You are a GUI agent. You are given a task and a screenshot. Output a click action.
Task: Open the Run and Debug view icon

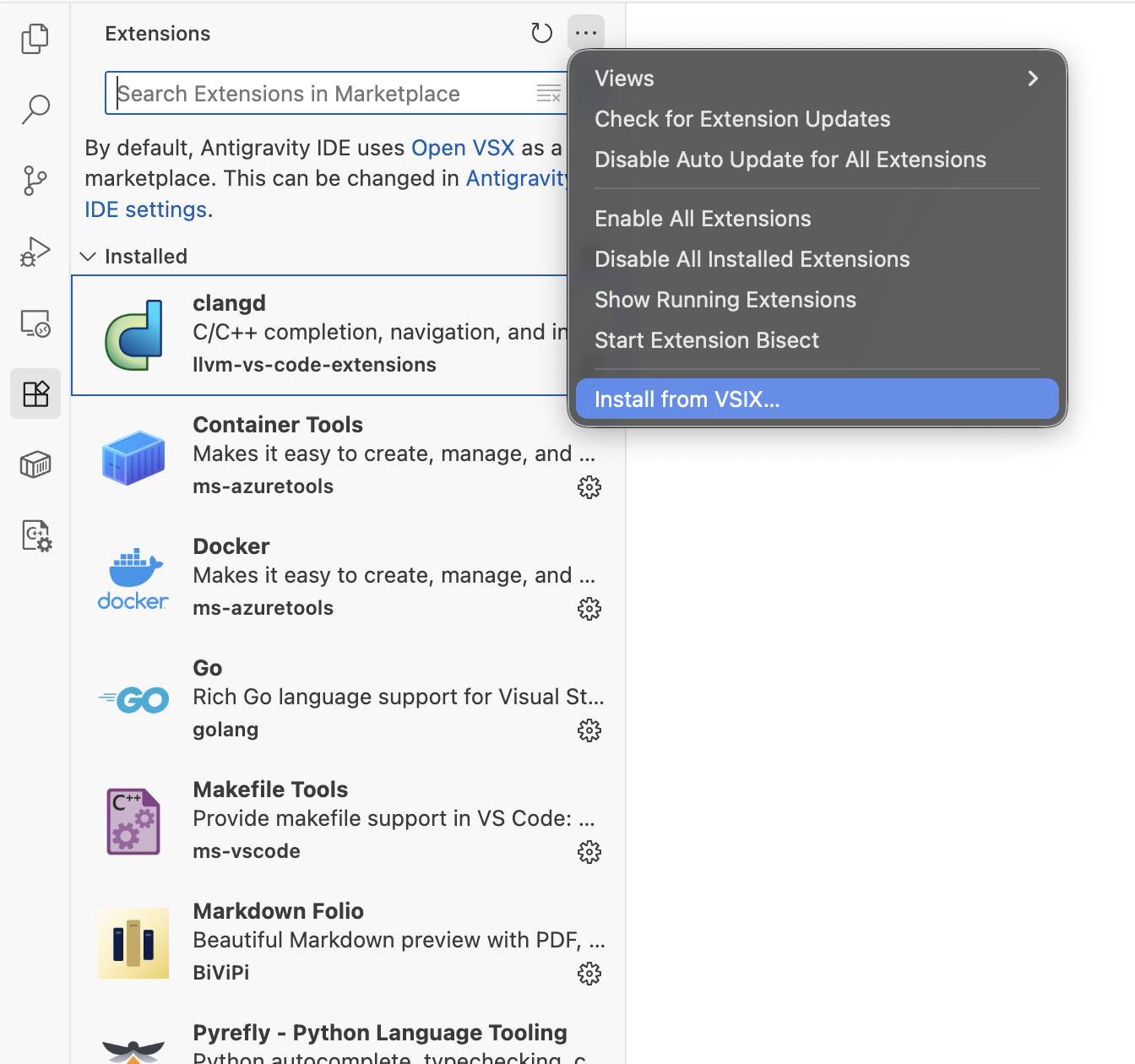pyautogui.click(x=35, y=252)
